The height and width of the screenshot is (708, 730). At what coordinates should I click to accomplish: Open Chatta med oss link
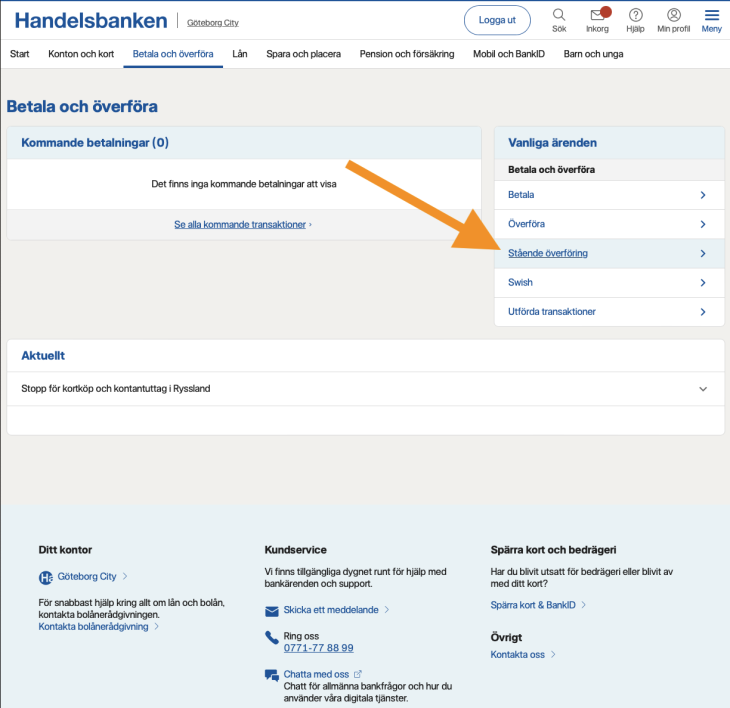(x=316, y=674)
